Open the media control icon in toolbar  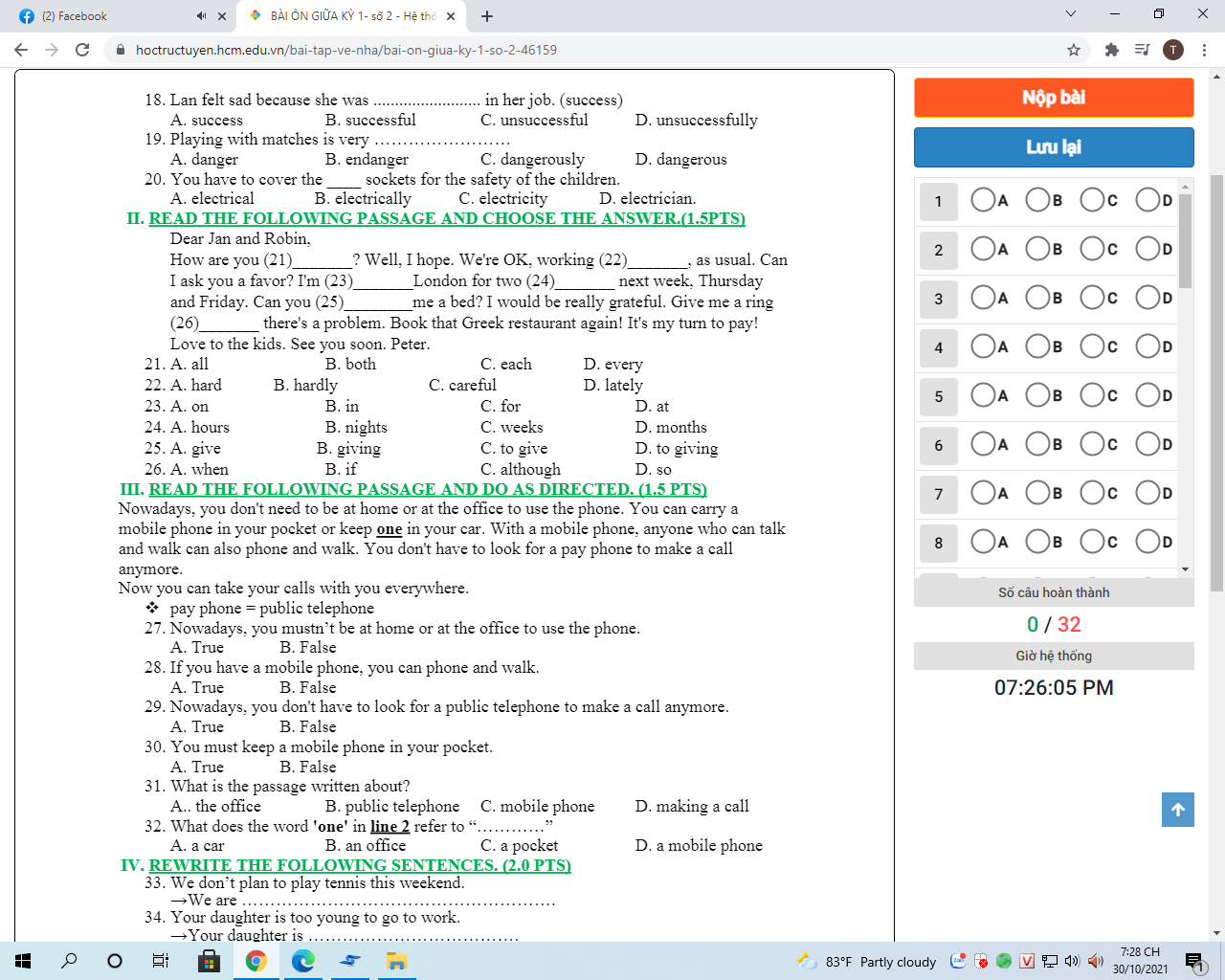[x=1142, y=50]
